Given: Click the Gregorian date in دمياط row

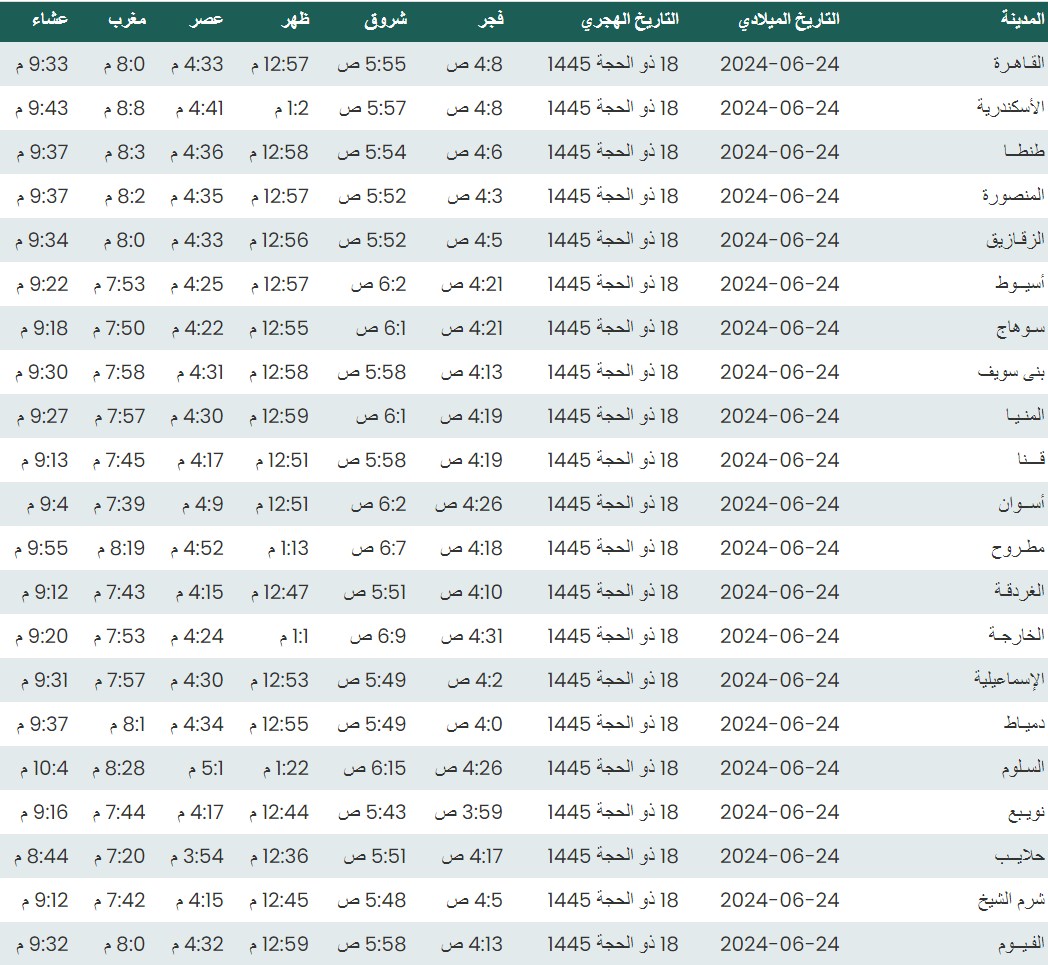Looking at the screenshot, I should pyautogui.click(x=779, y=724).
